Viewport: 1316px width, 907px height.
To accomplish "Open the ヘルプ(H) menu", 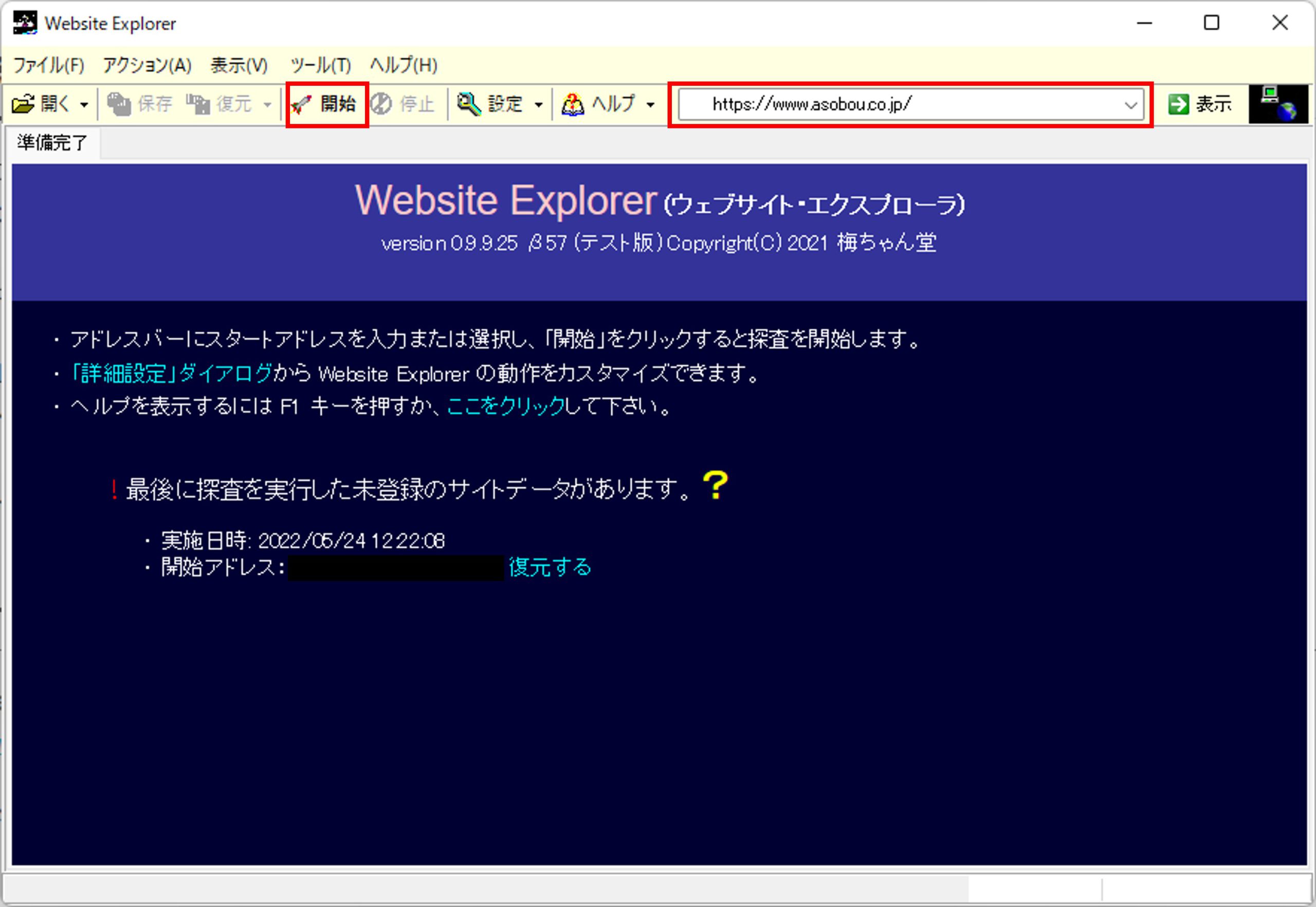I will coord(404,65).
